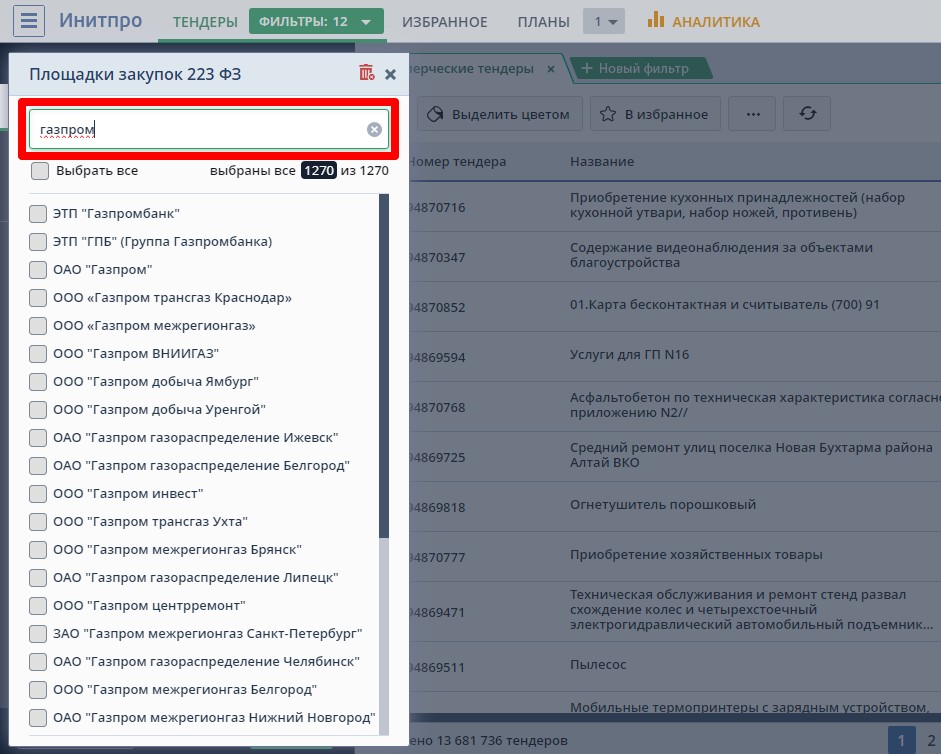Open tender Асфальтобетон по техническая характеристика
The height and width of the screenshot is (754, 941).
pyautogui.click(x=755, y=405)
